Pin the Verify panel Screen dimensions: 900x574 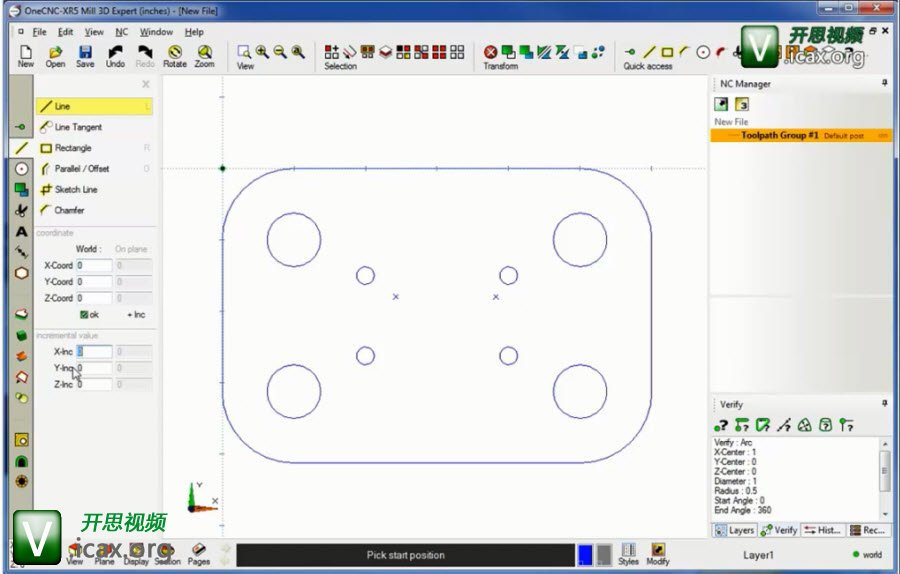[885, 404]
